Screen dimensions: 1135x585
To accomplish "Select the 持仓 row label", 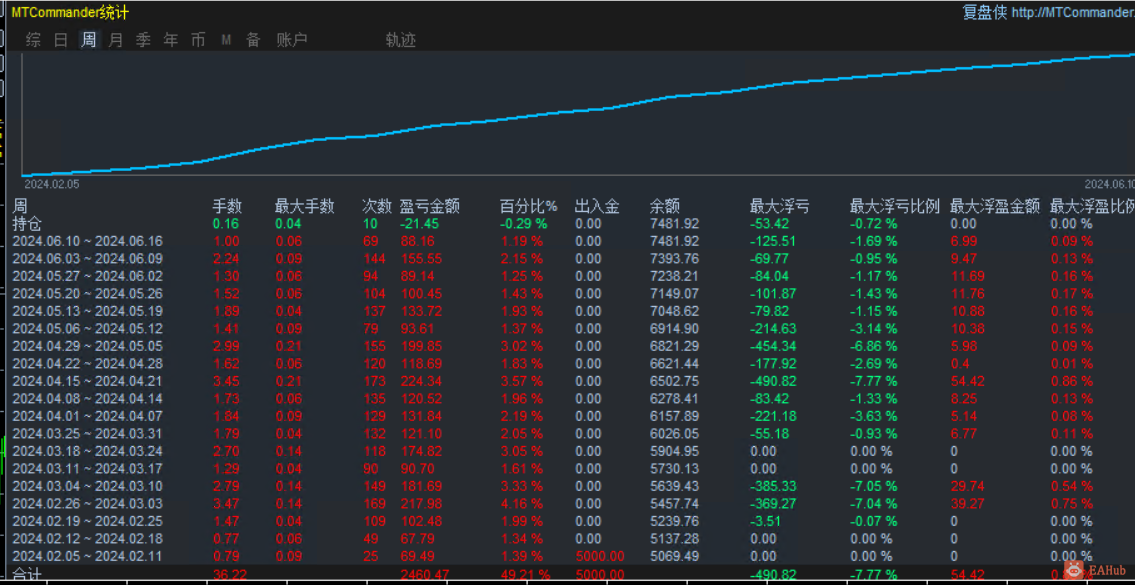I will [28, 224].
